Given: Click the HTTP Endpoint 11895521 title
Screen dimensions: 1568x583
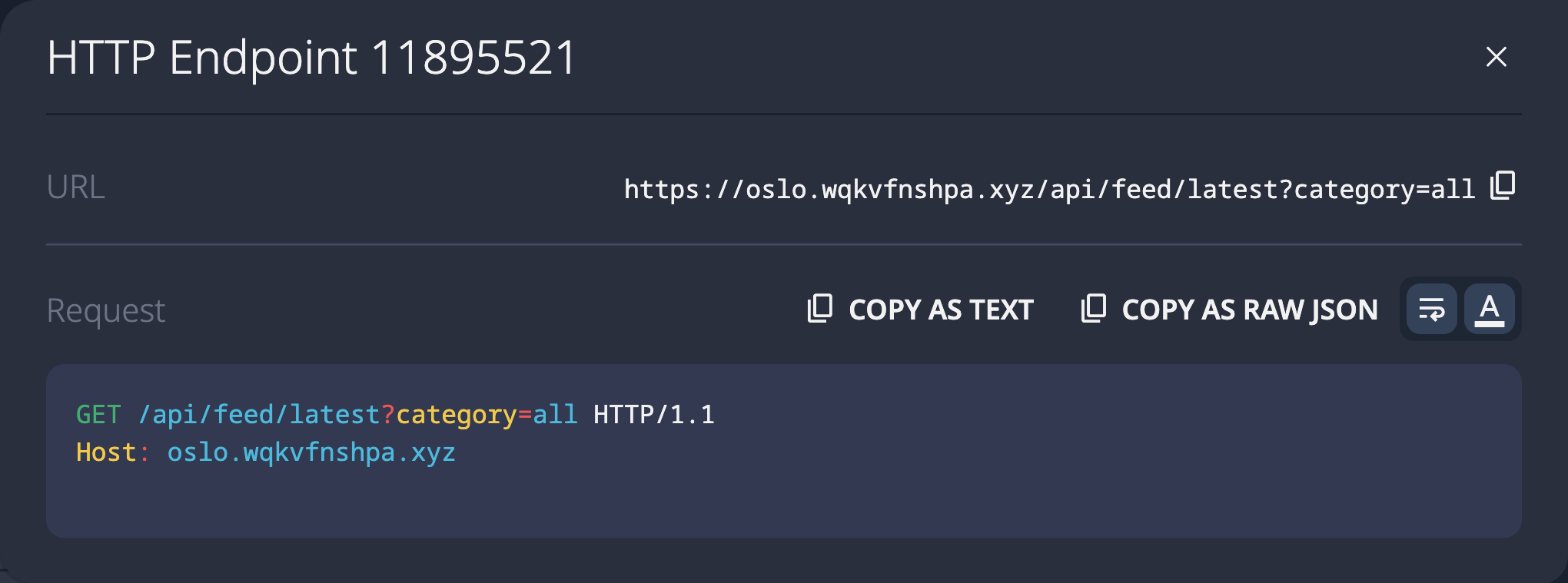Looking at the screenshot, I should (311, 58).
